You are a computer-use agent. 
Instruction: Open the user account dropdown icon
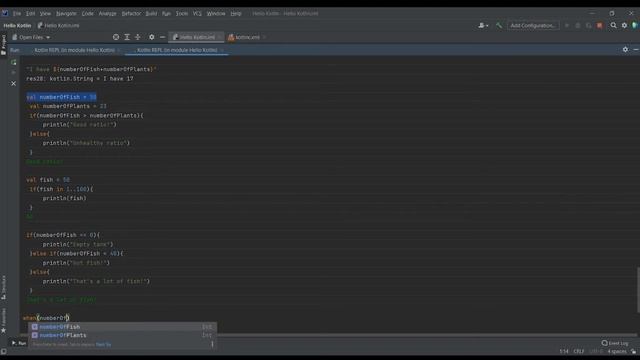click(x=483, y=25)
